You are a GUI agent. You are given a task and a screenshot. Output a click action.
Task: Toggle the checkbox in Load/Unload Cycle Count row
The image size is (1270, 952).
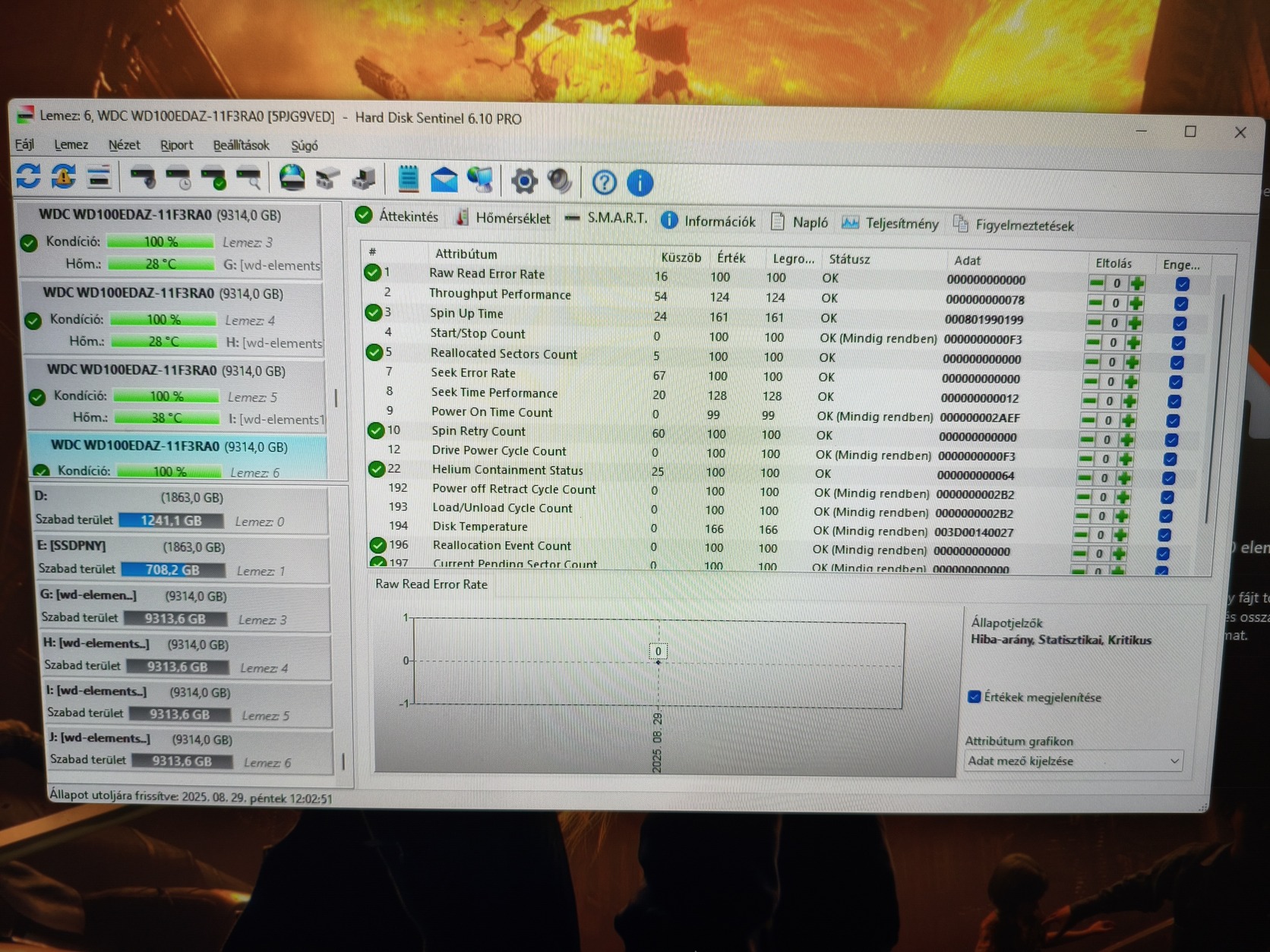1166,516
